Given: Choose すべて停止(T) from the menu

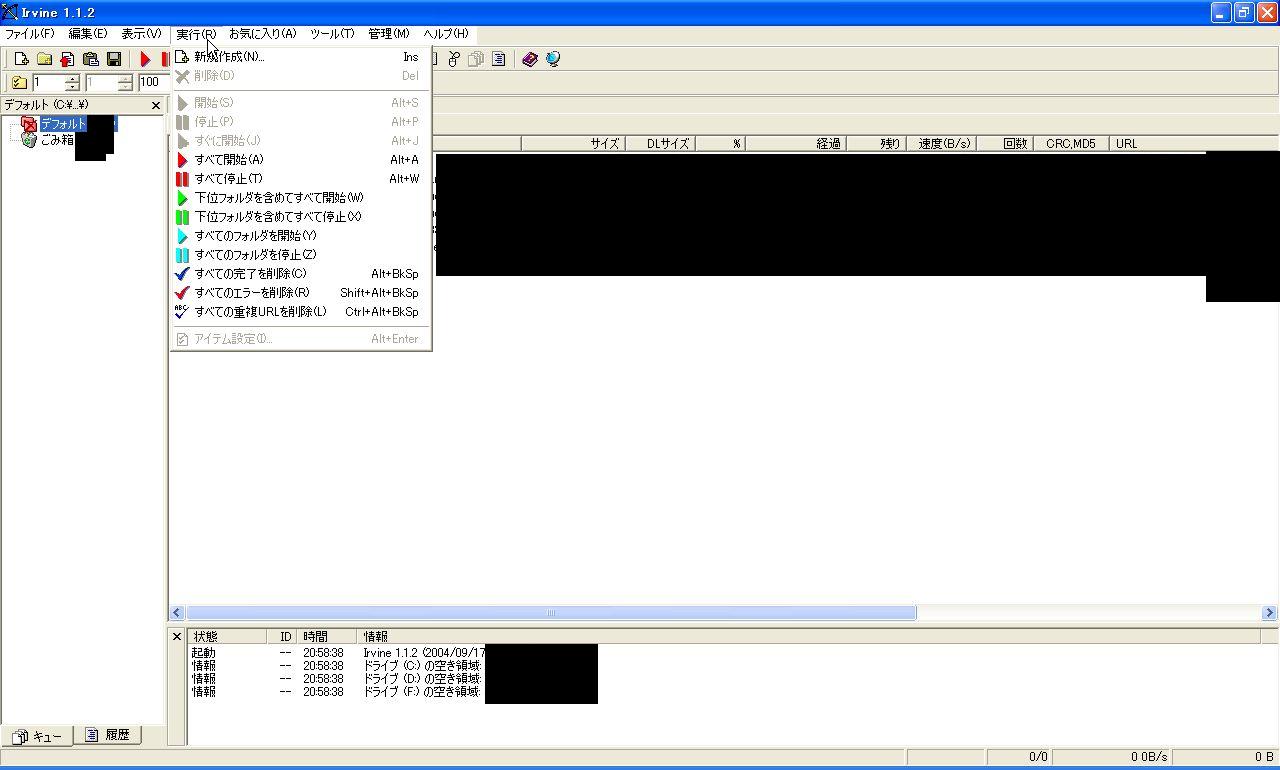Looking at the screenshot, I should pos(301,179).
